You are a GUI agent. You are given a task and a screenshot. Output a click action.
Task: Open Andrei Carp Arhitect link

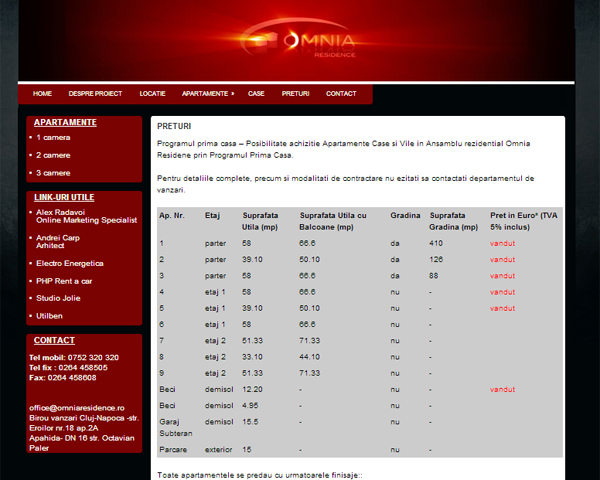point(61,241)
